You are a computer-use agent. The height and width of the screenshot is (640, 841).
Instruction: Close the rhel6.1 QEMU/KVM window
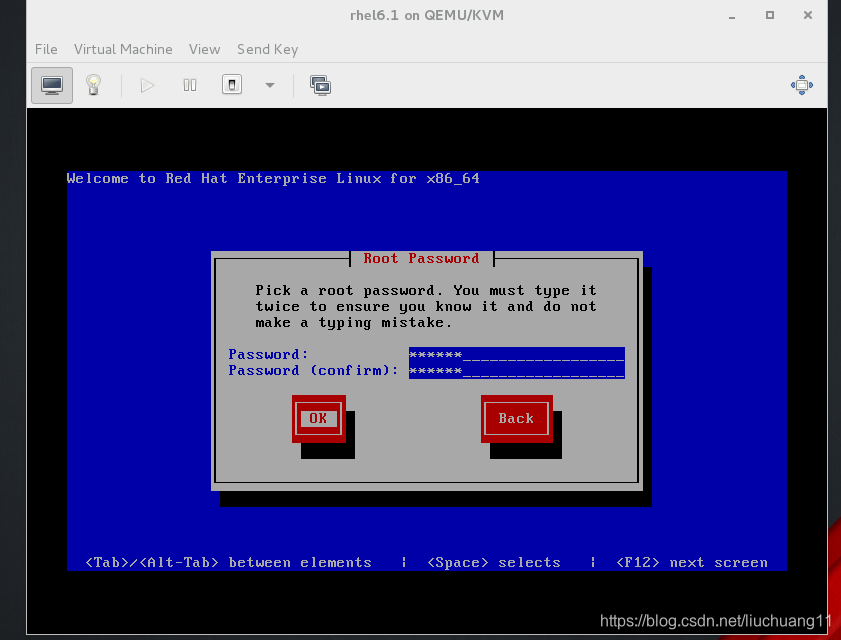pyautogui.click(x=808, y=15)
